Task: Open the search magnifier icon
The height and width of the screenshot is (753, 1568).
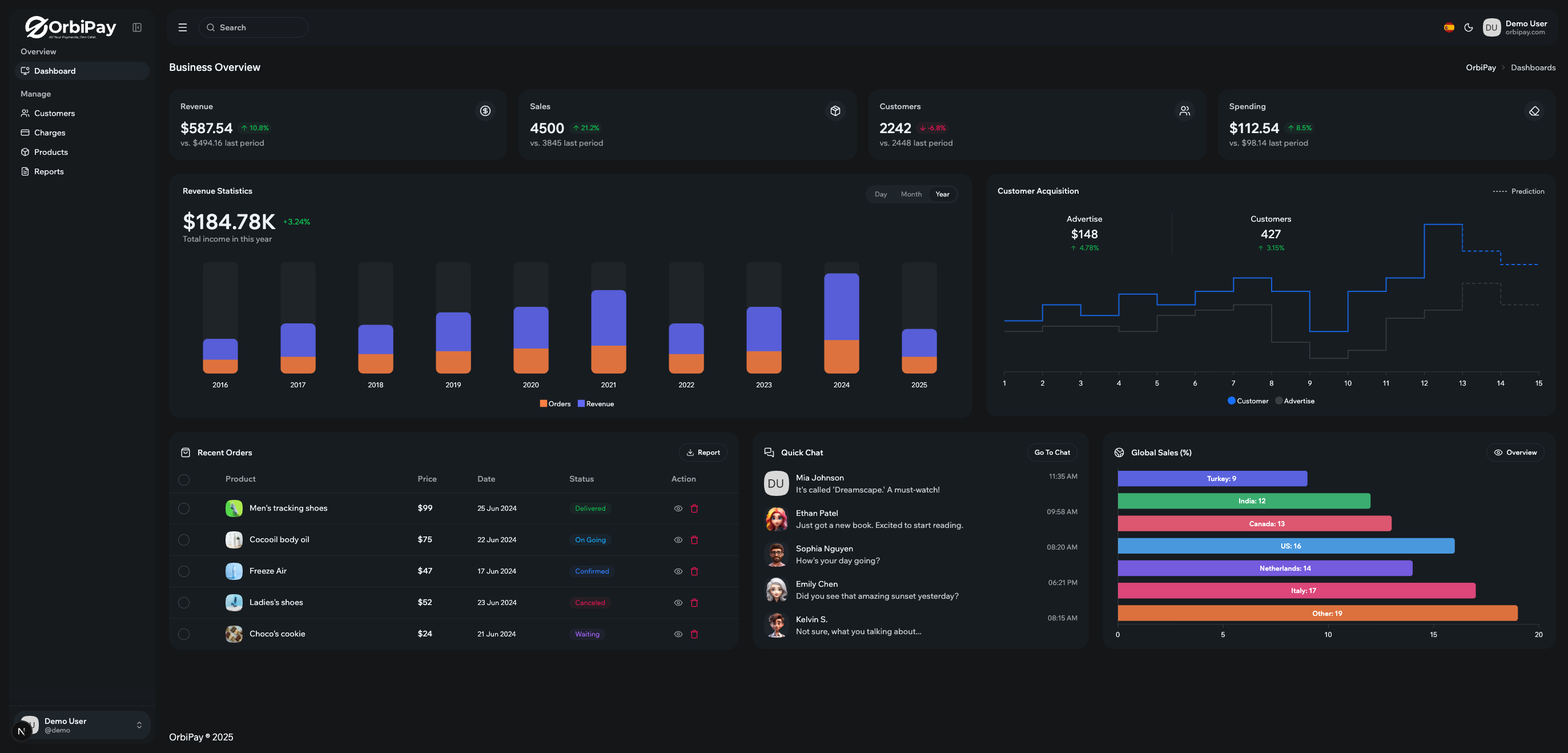Action: click(210, 27)
